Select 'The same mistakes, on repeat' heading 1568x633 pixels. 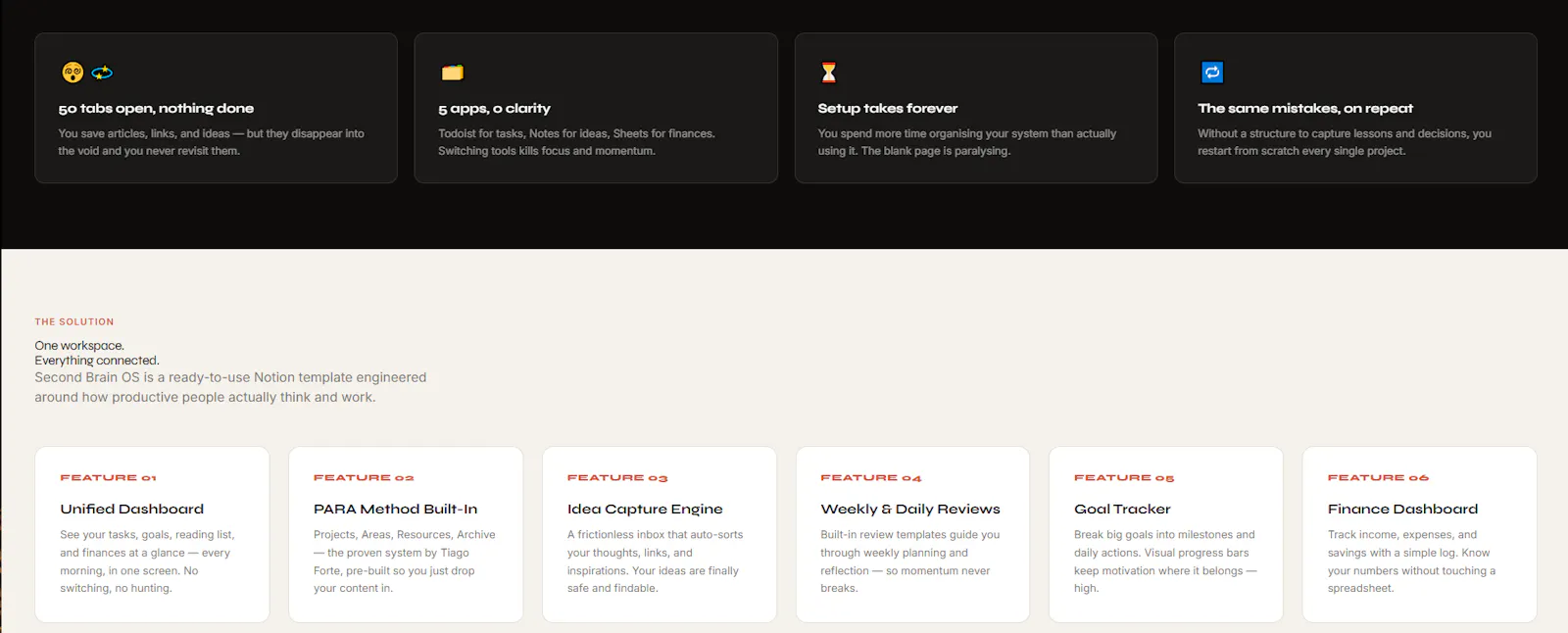click(1305, 109)
